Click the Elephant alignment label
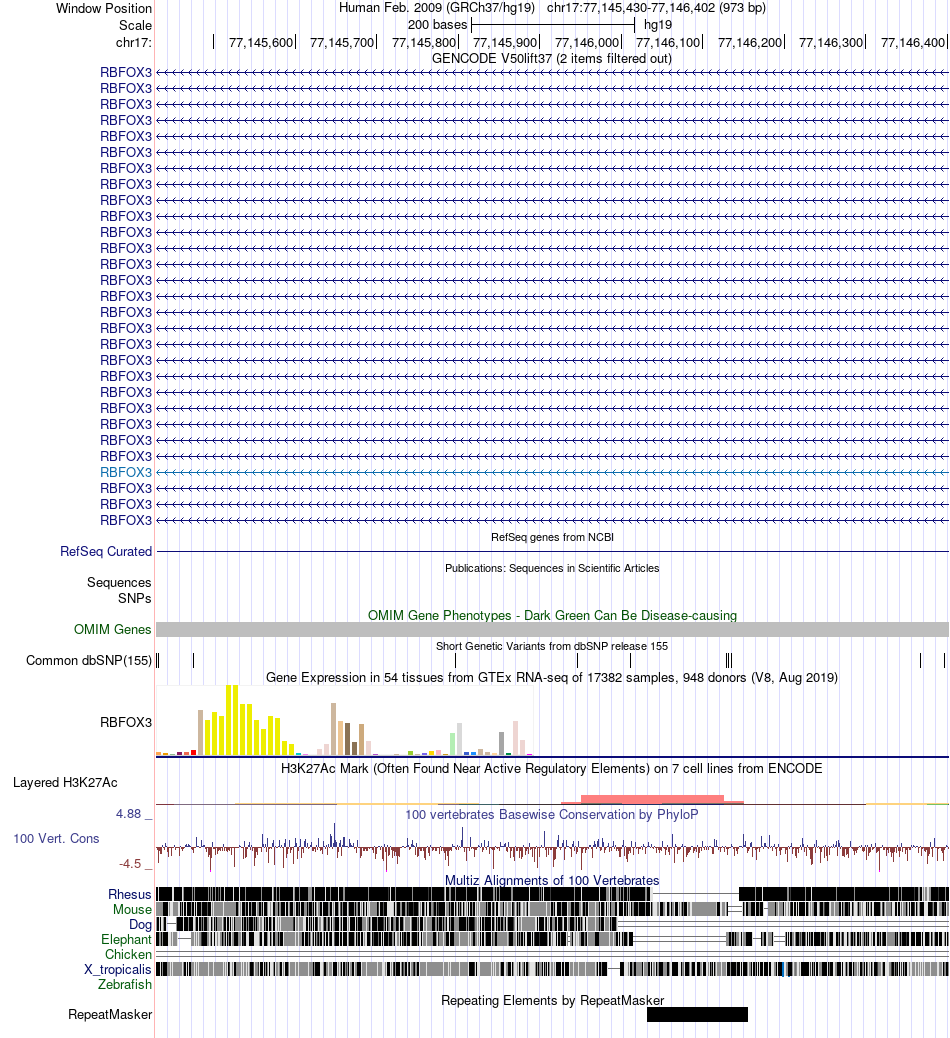This screenshot has height=1038, width=950. pyautogui.click(x=126, y=939)
